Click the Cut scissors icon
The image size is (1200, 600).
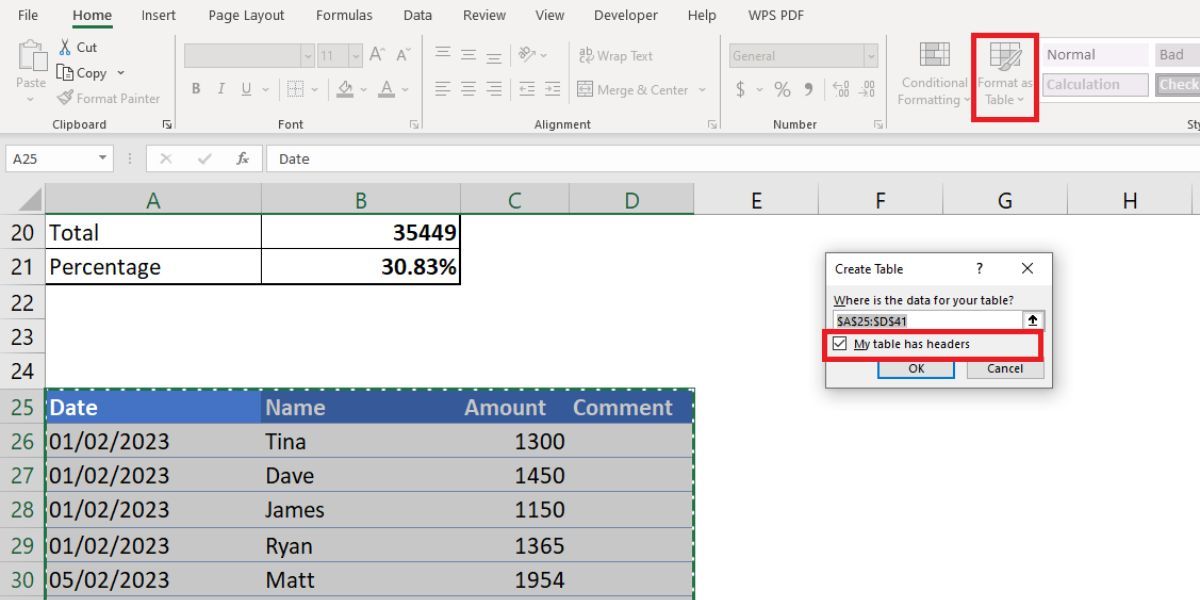point(65,48)
